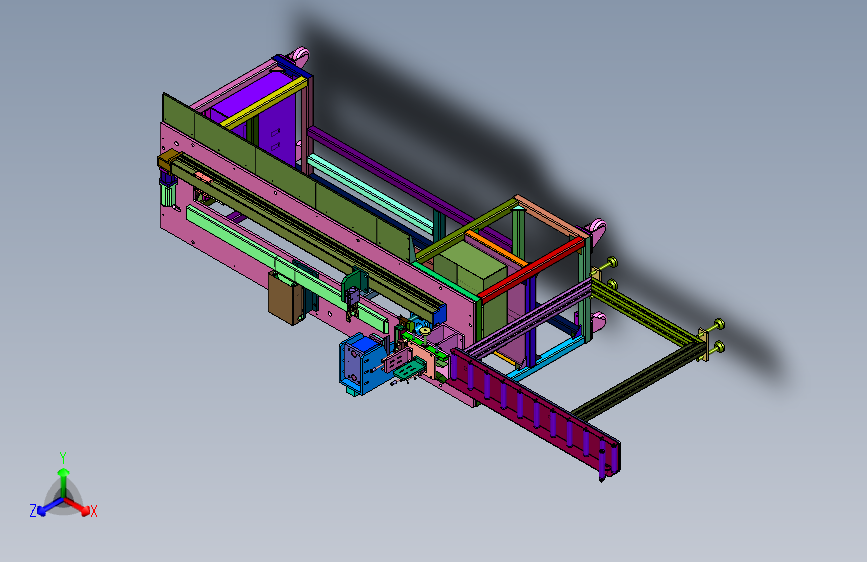Viewport: 867px width, 562px height.
Task: Select the orange frame bar
Action: 495,248
